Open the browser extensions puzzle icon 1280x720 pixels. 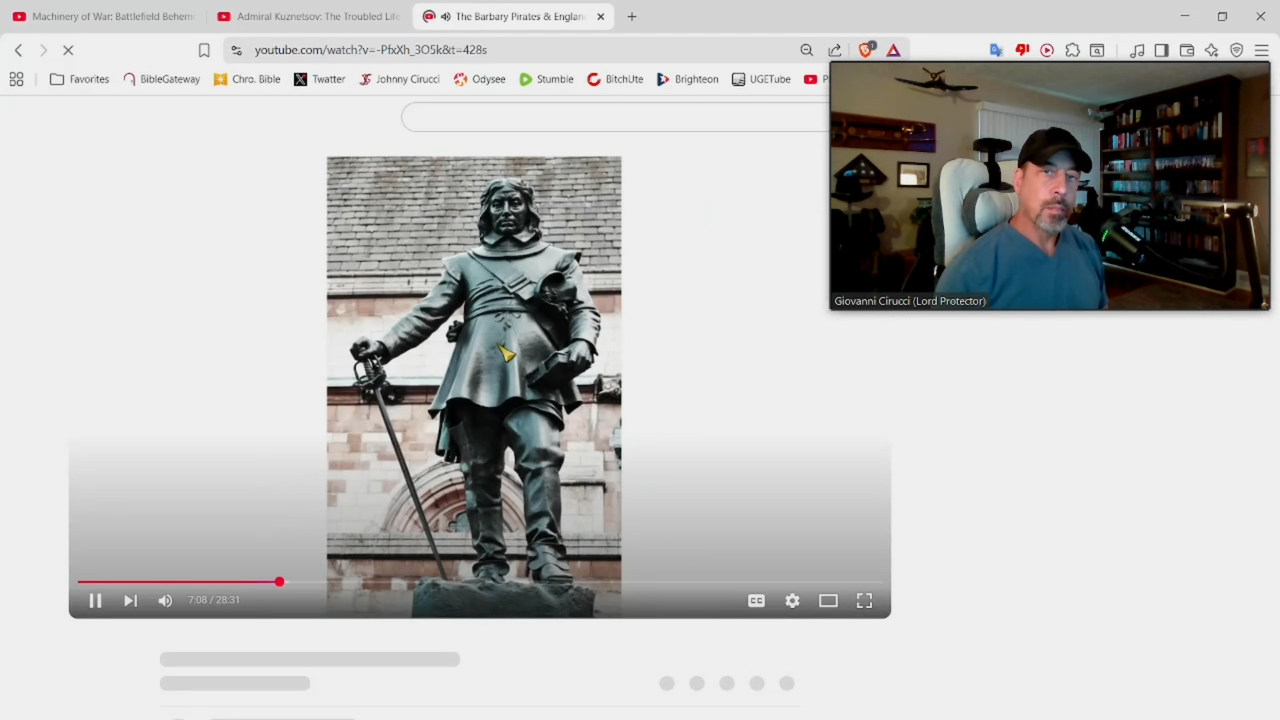point(1072,50)
